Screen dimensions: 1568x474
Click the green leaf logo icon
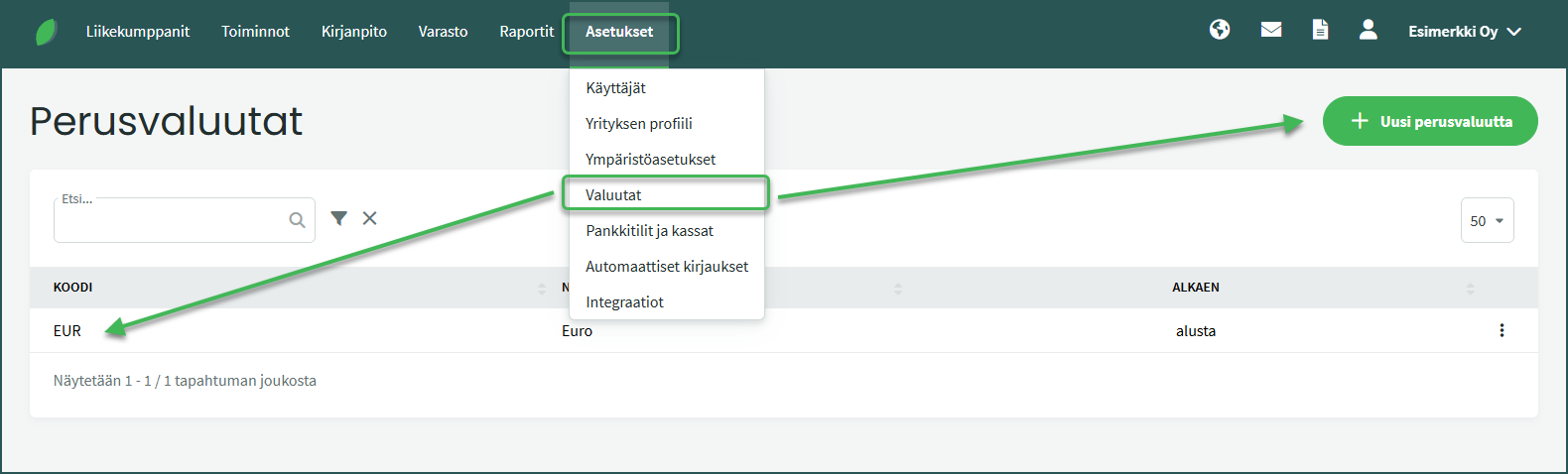(x=46, y=32)
